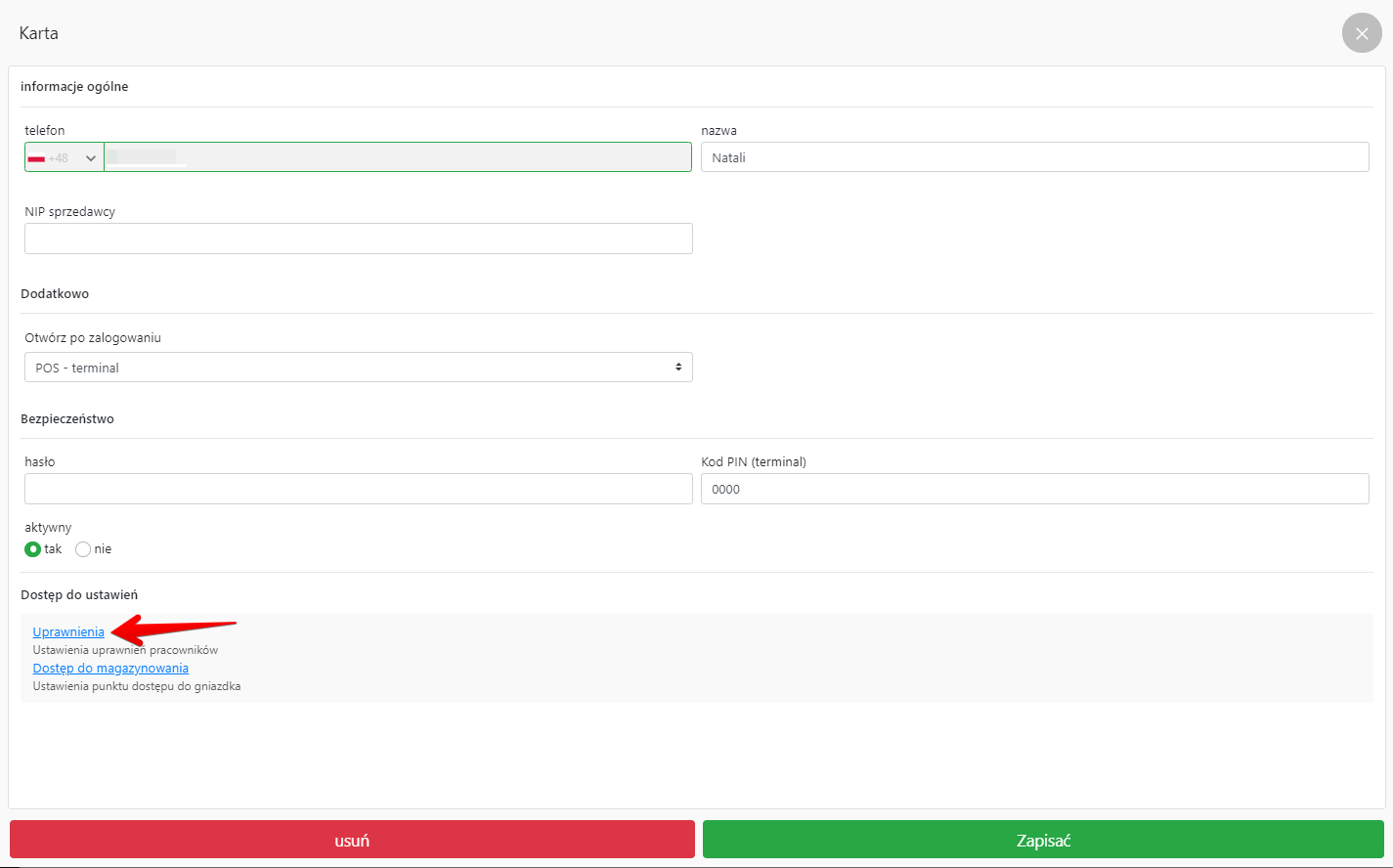This screenshot has height=868, width=1393.
Task: Open the Uprawnienia link
Action: click(x=68, y=632)
